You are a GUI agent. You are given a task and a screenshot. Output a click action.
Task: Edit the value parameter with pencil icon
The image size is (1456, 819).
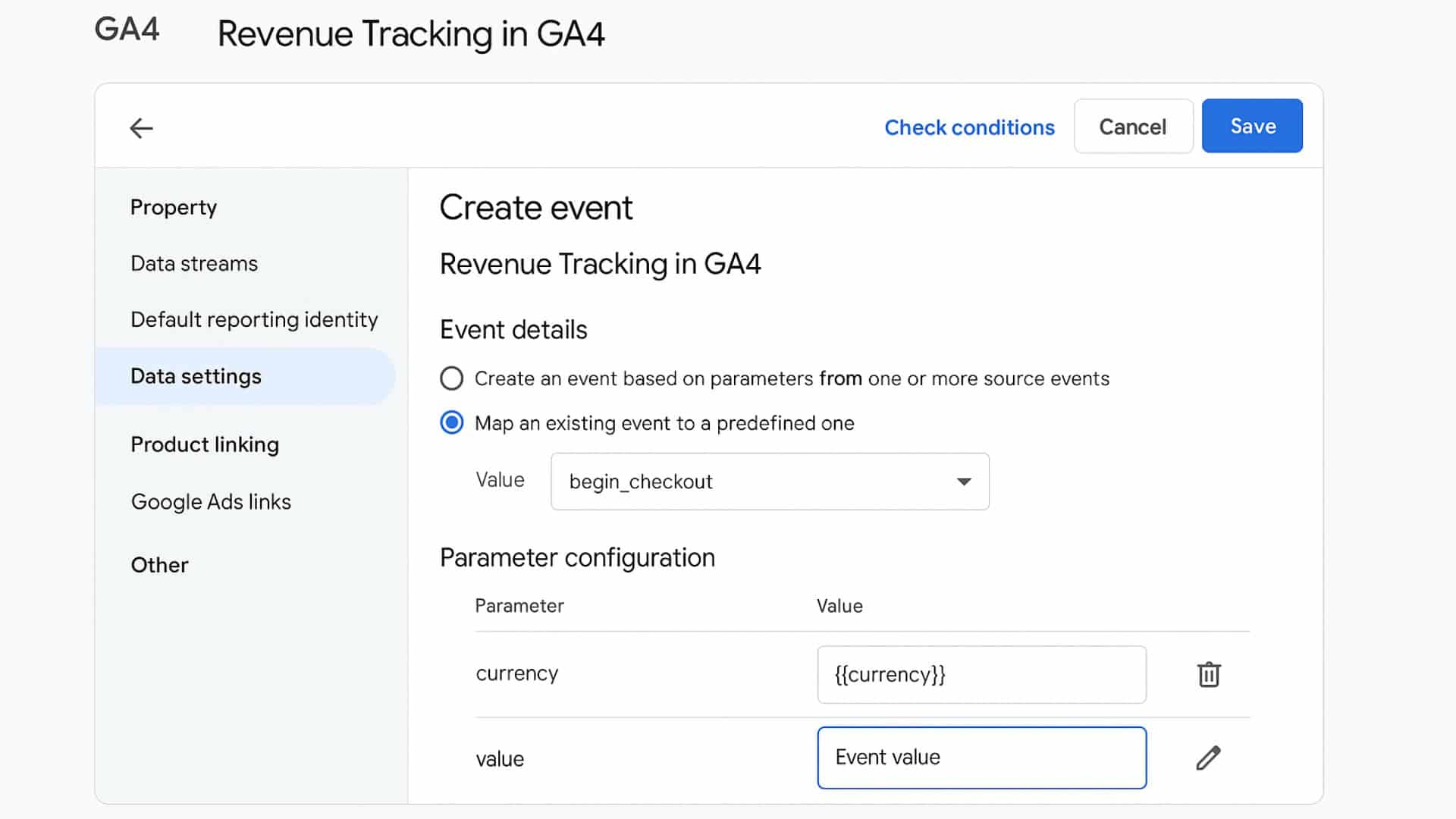[x=1209, y=758]
